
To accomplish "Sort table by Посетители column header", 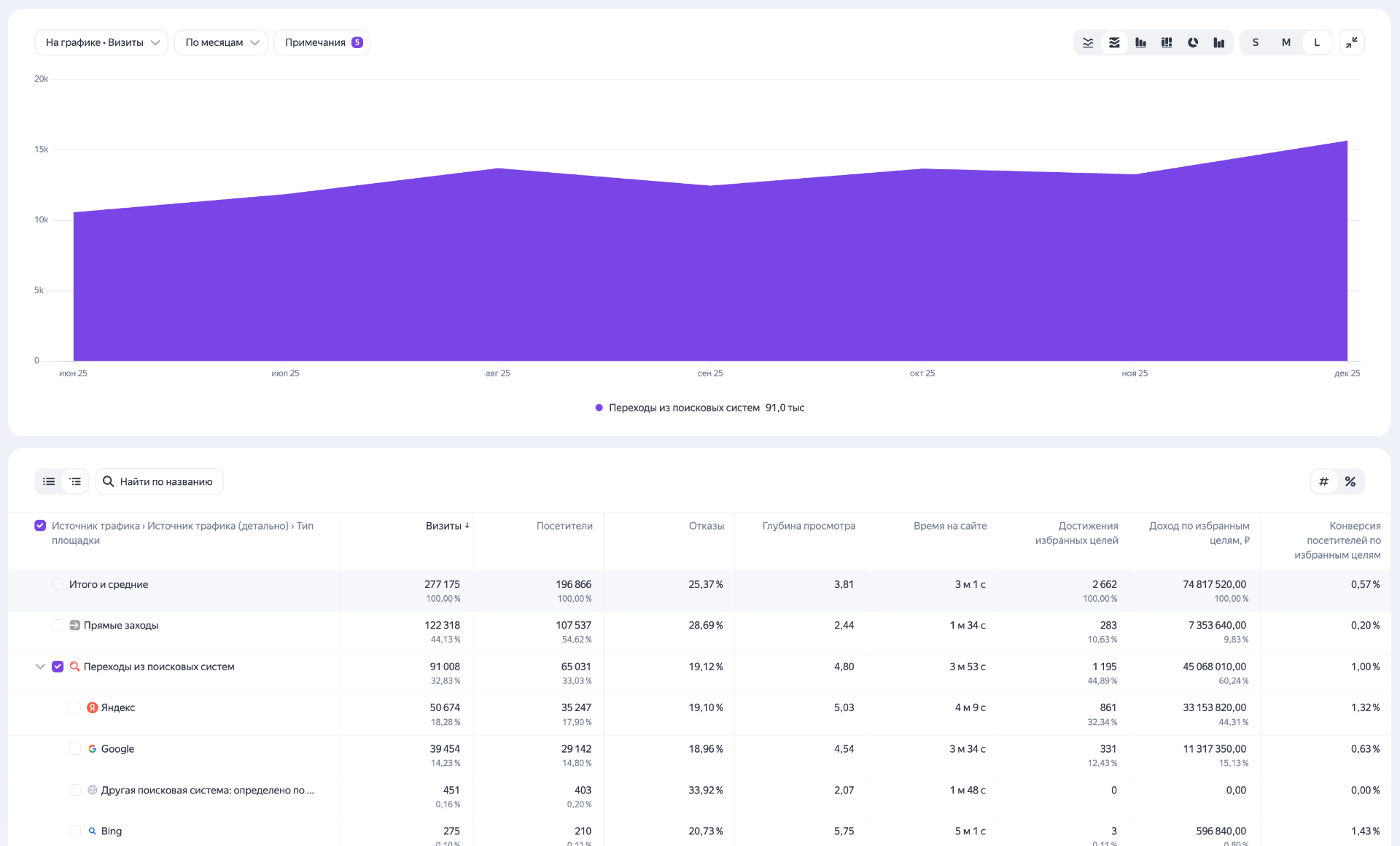I will click(564, 526).
